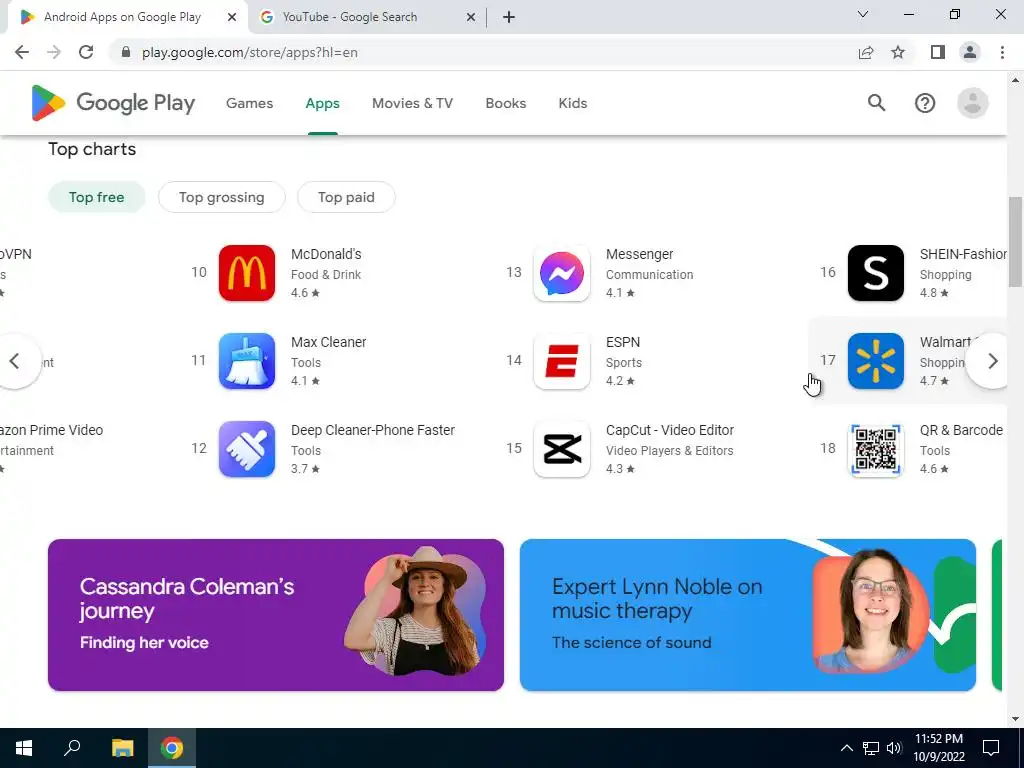The width and height of the screenshot is (1024, 768).
Task: Open ESPN app title link
Action: [623, 342]
